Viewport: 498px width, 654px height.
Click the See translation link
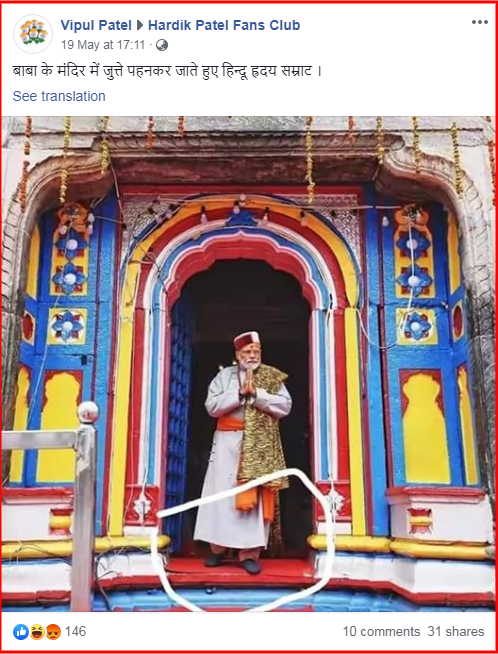[x=59, y=96]
